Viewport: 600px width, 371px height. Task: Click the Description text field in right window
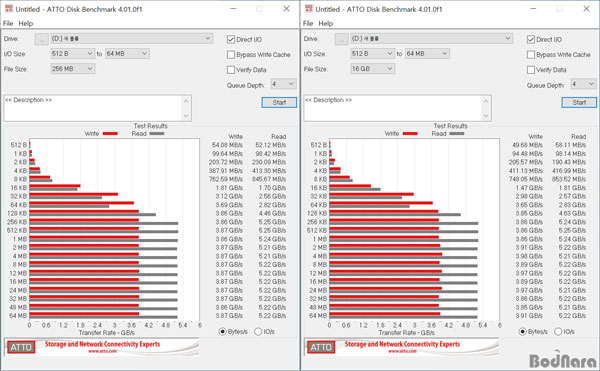393,108
